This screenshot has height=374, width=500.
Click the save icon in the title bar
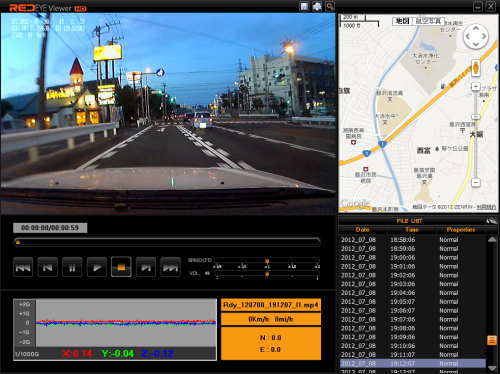304,6
